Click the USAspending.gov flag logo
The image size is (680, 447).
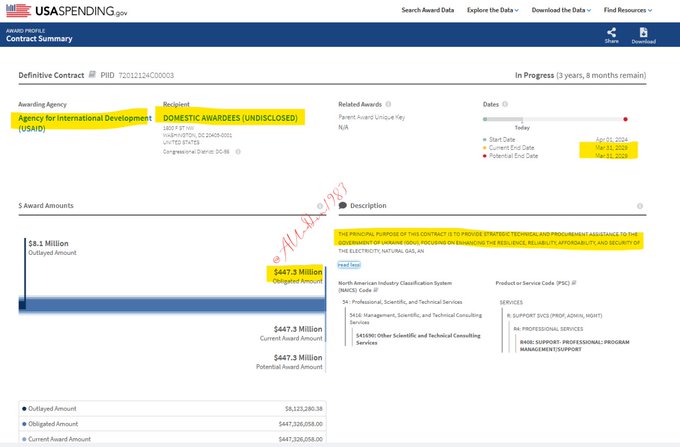click(19, 10)
